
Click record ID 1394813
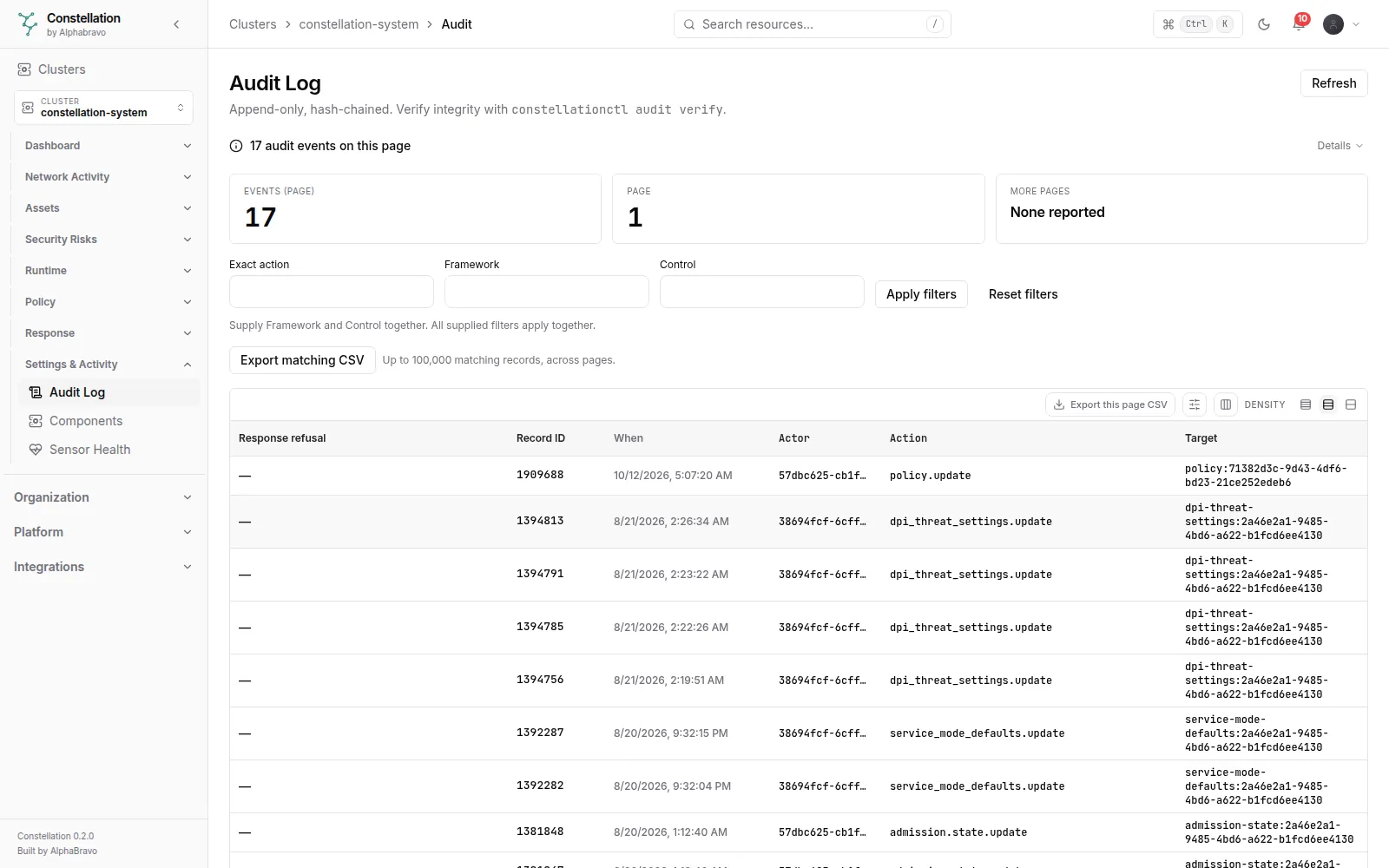point(540,521)
